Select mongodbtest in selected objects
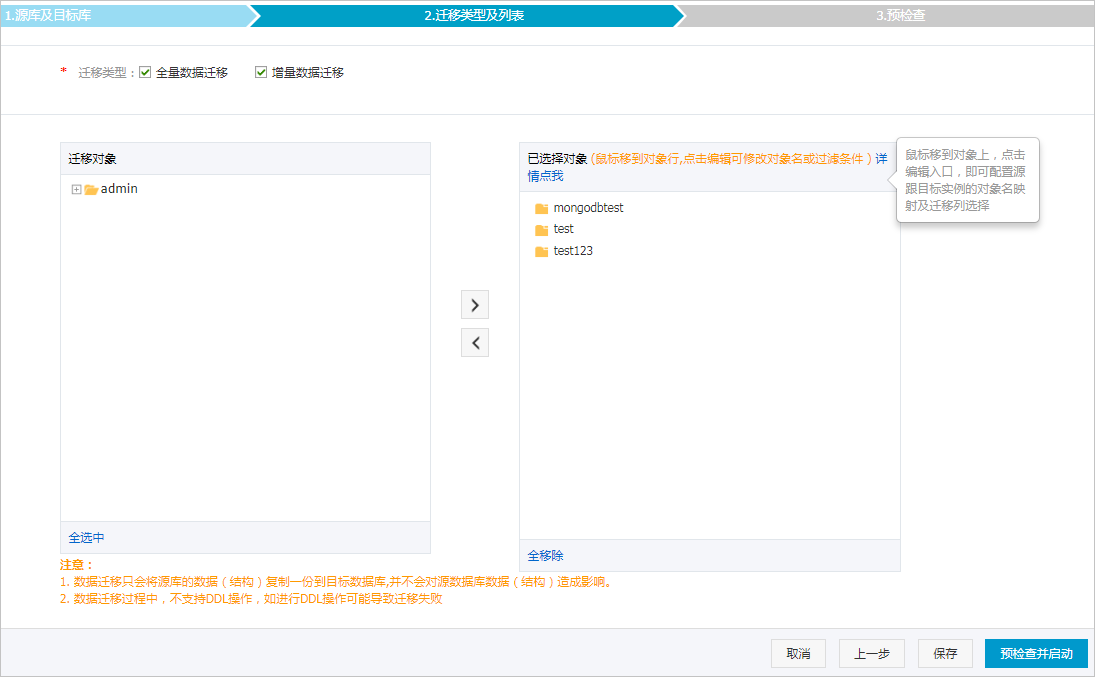 589,208
